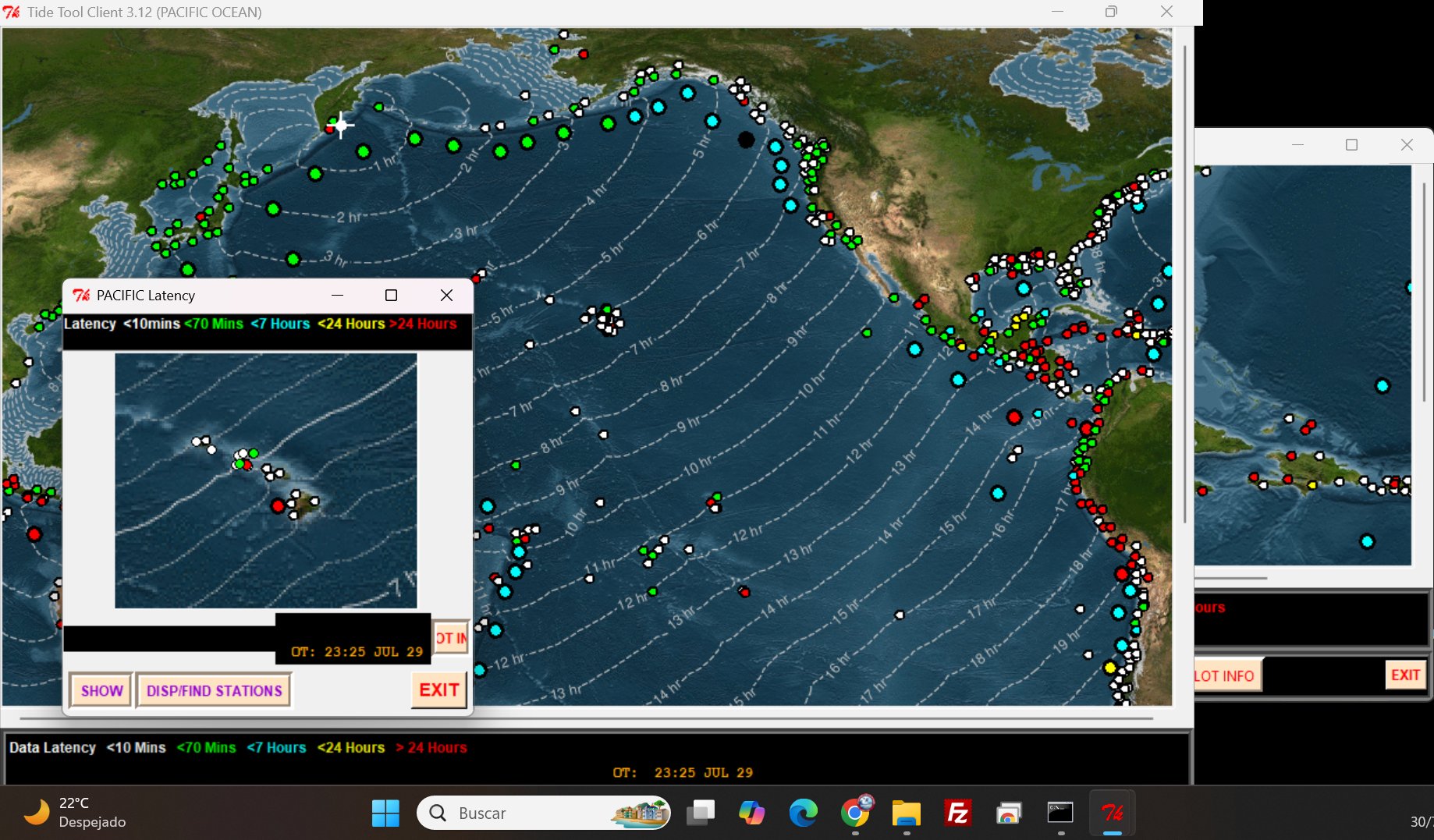This screenshot has width=1434, height=840.
Task: Open File Explorer from the taskbar
Action: [906, 813]
